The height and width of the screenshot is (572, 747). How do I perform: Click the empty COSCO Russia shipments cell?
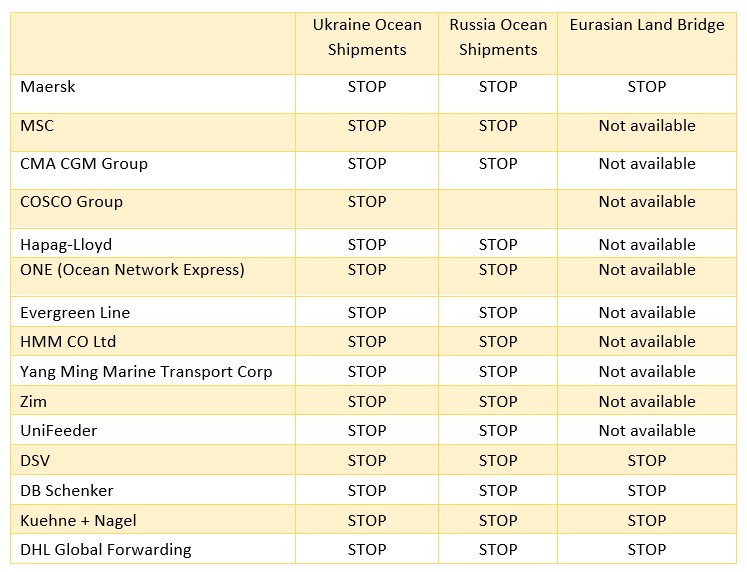[498, 209]
